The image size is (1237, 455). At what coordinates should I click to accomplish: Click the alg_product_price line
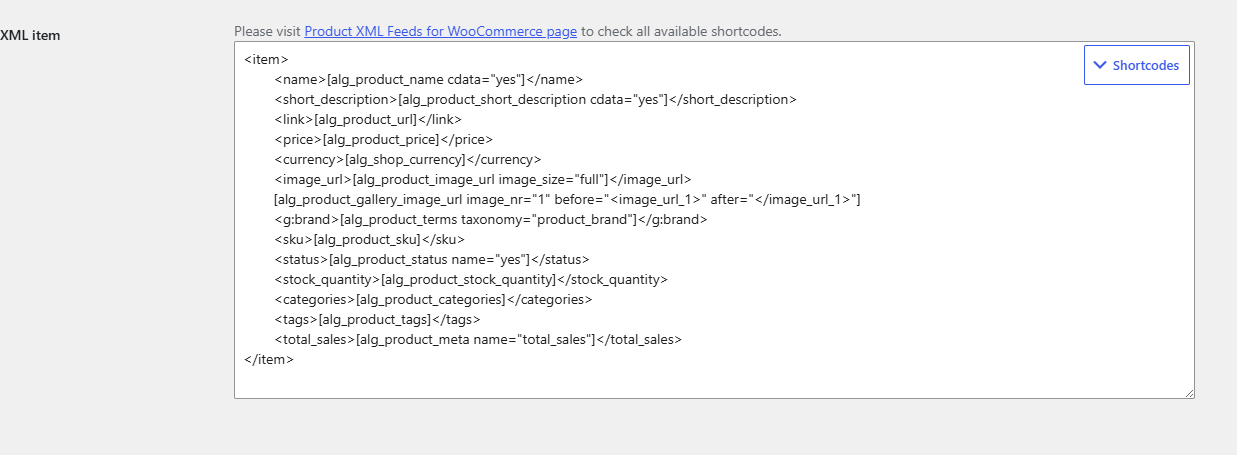[x=383, y=140]
